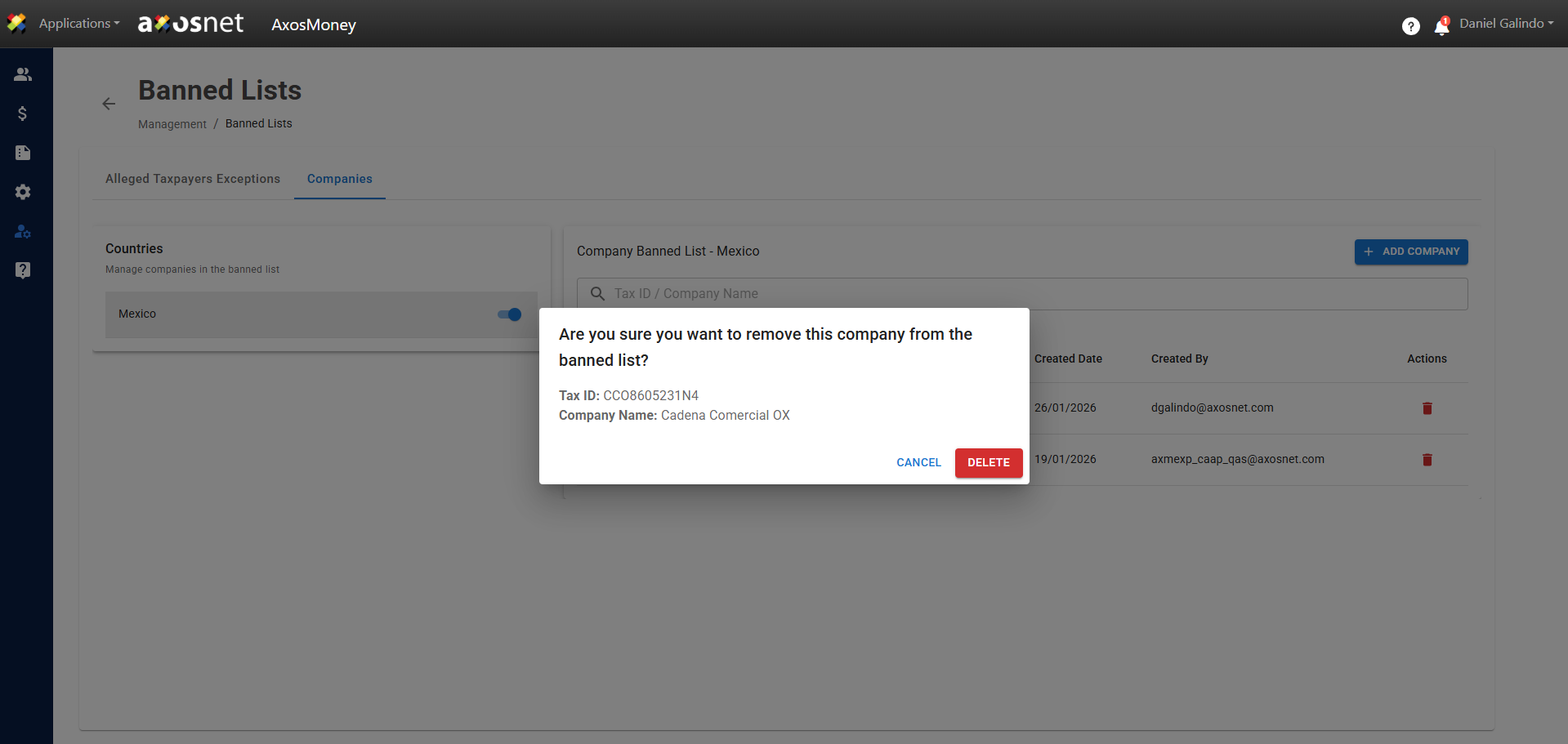Screen dimensions: 1568x744
Task: Switch to Alleged Taxpayers Exceptions tab
Action: [193, 179]
